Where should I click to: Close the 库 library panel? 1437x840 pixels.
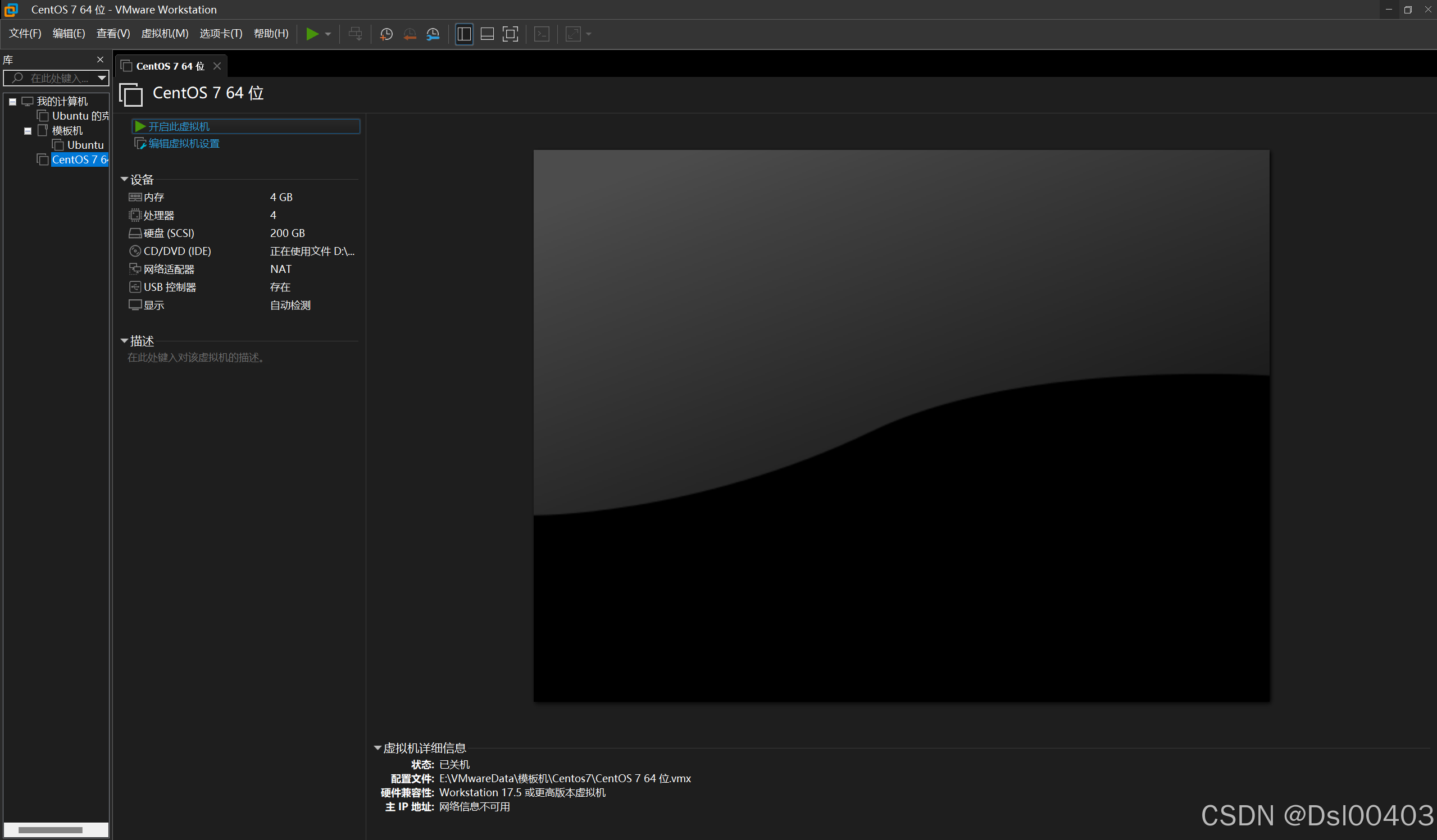click(101, 60)
